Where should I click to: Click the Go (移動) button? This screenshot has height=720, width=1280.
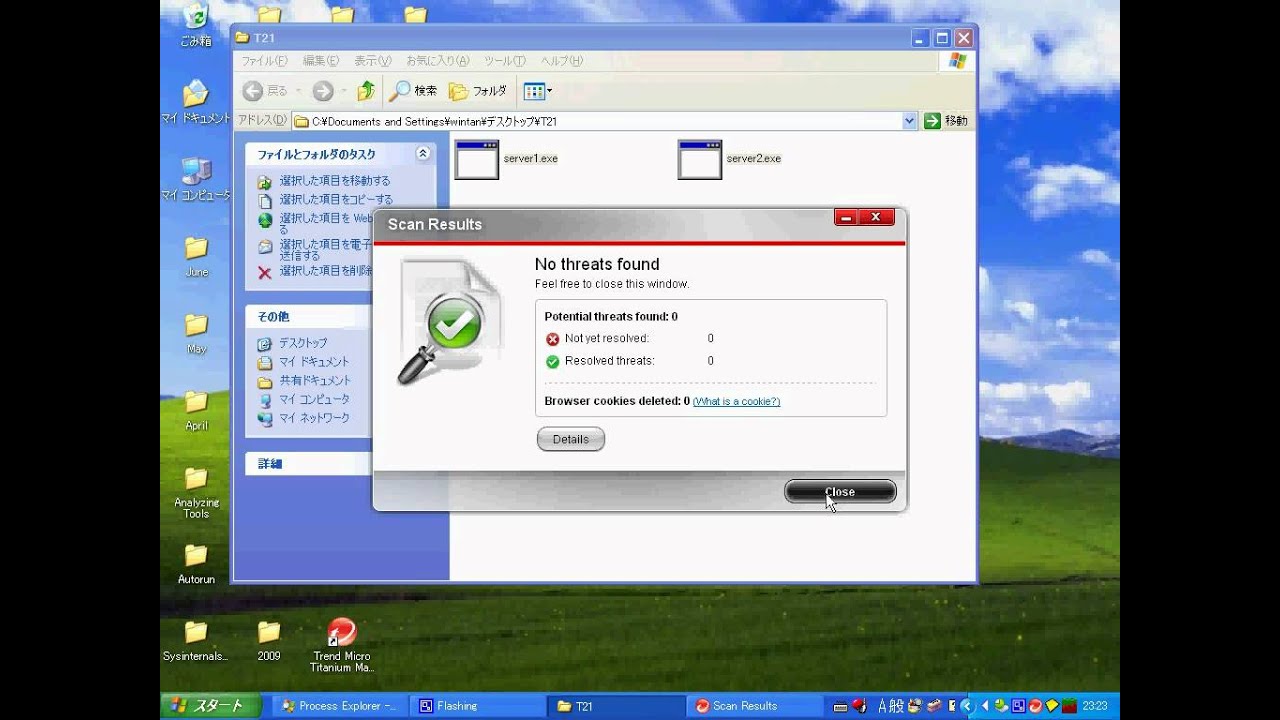[x=946, y=121]
